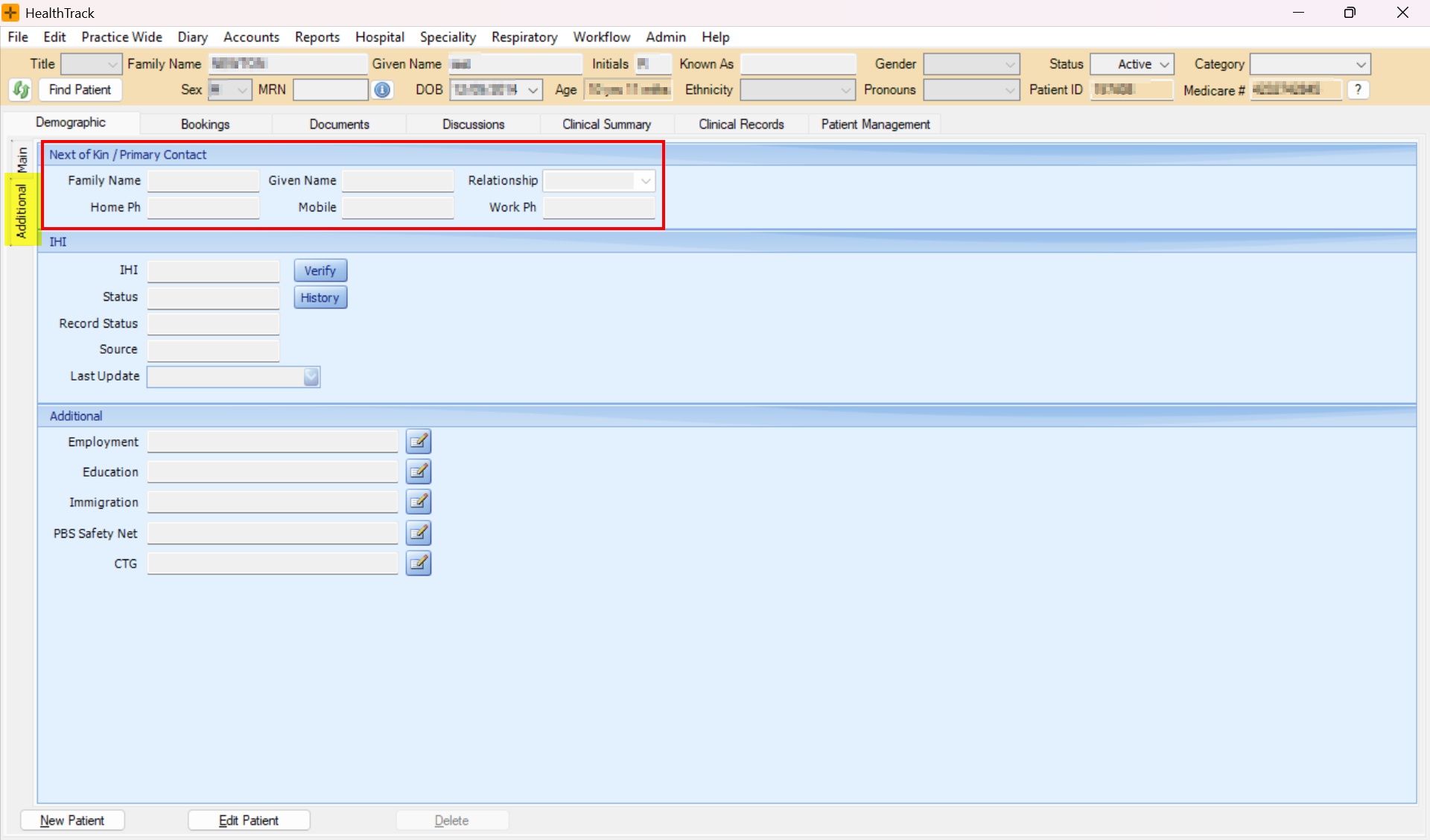Click the IHI History button
Viewport: 1430px width, 840px height.
320,298
